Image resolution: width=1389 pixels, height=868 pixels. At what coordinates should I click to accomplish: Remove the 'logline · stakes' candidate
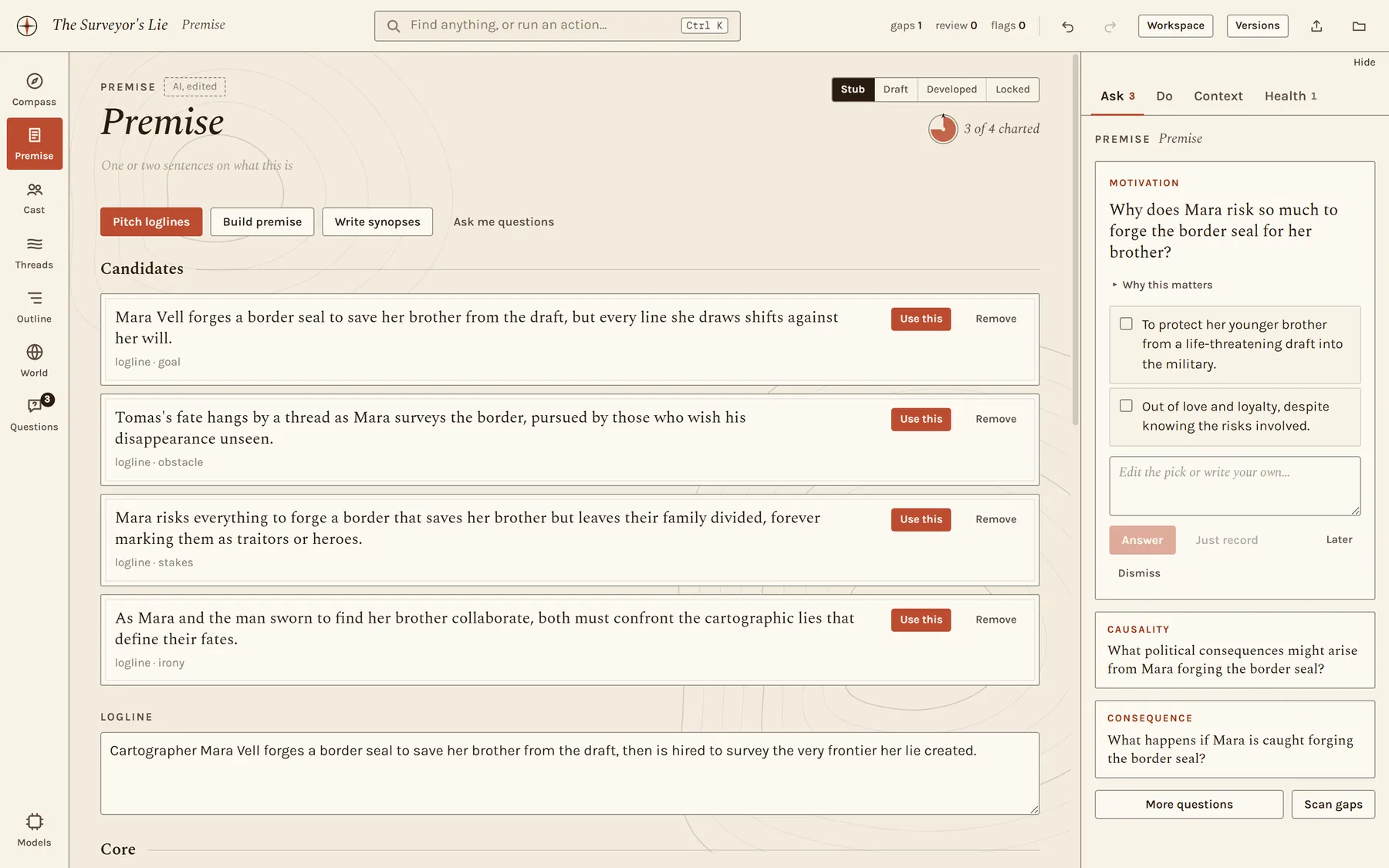995,519
